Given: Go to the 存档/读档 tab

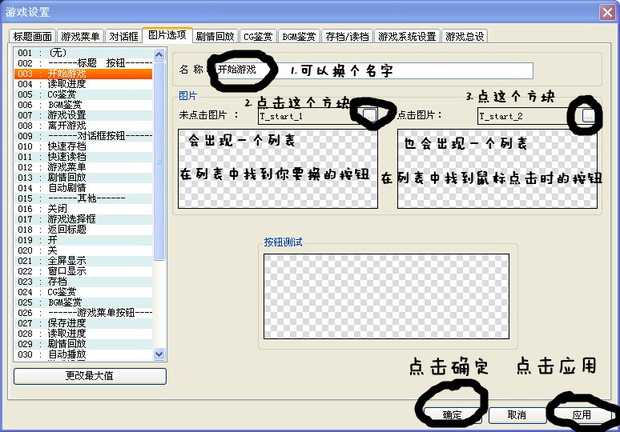Looking at the screenshot, I should click(347, 36).
